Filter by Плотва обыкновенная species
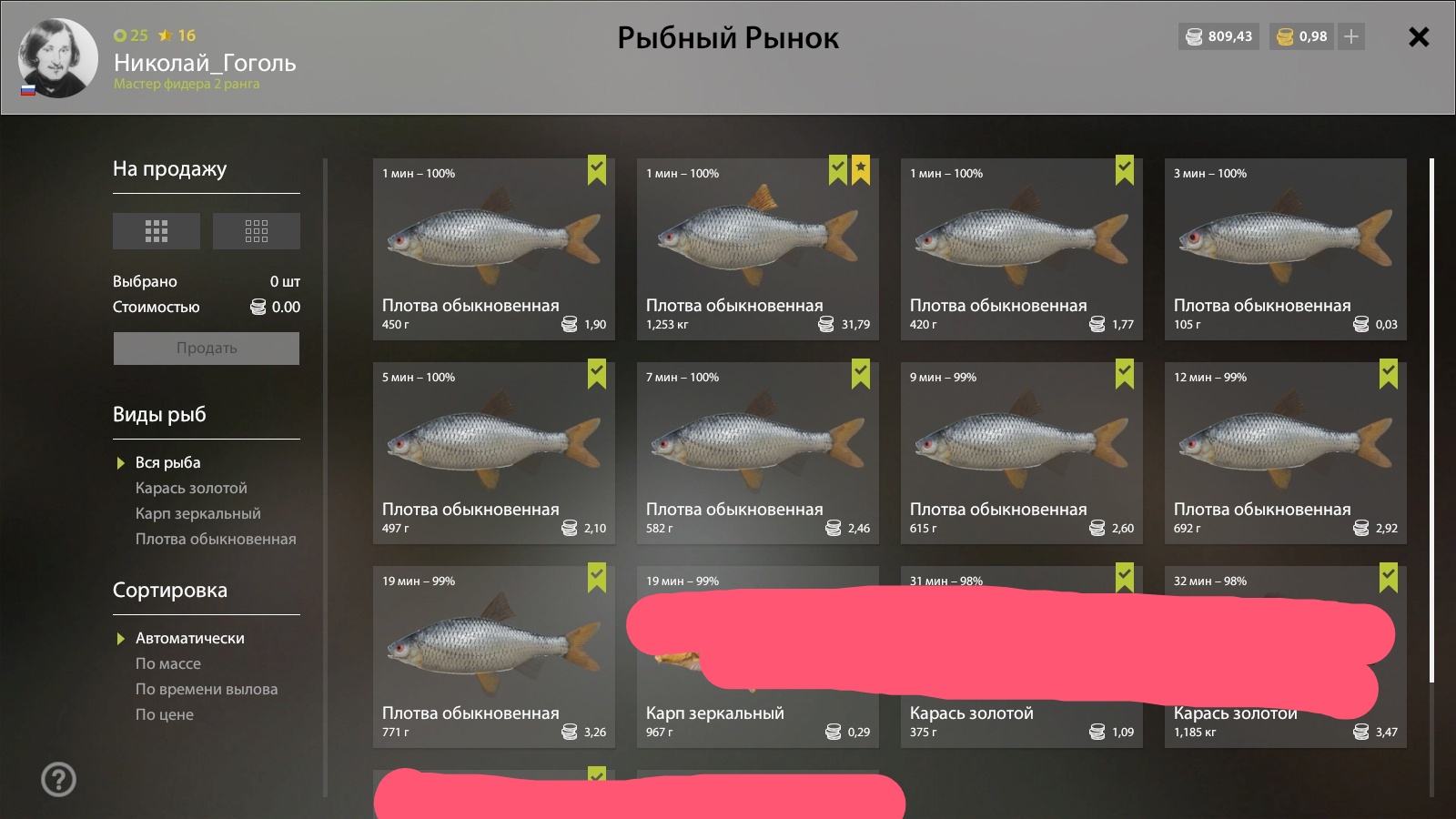Image resolution: width=1456 pixels, height=819 pixels. [216, 539]
